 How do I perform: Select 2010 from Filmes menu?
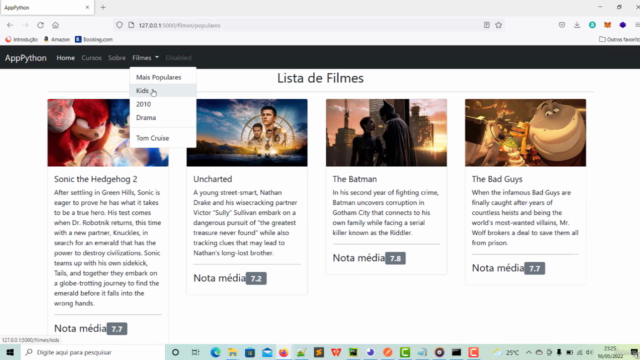(x=163, y=104)
